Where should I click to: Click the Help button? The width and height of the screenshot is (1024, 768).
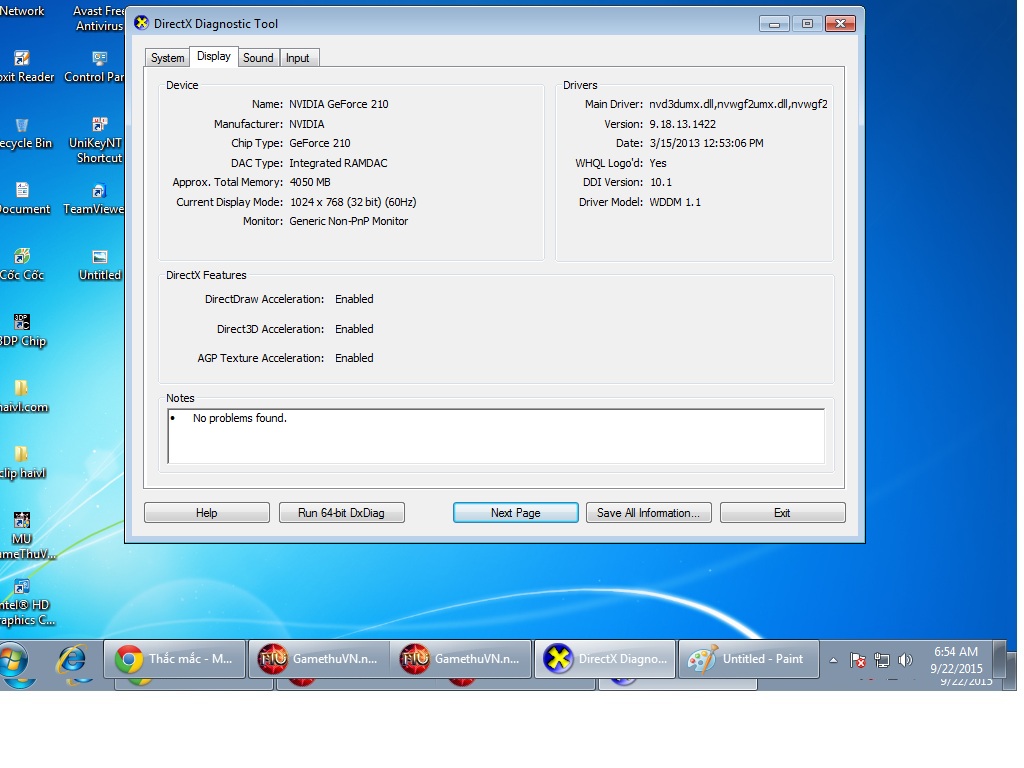point(206,513)
